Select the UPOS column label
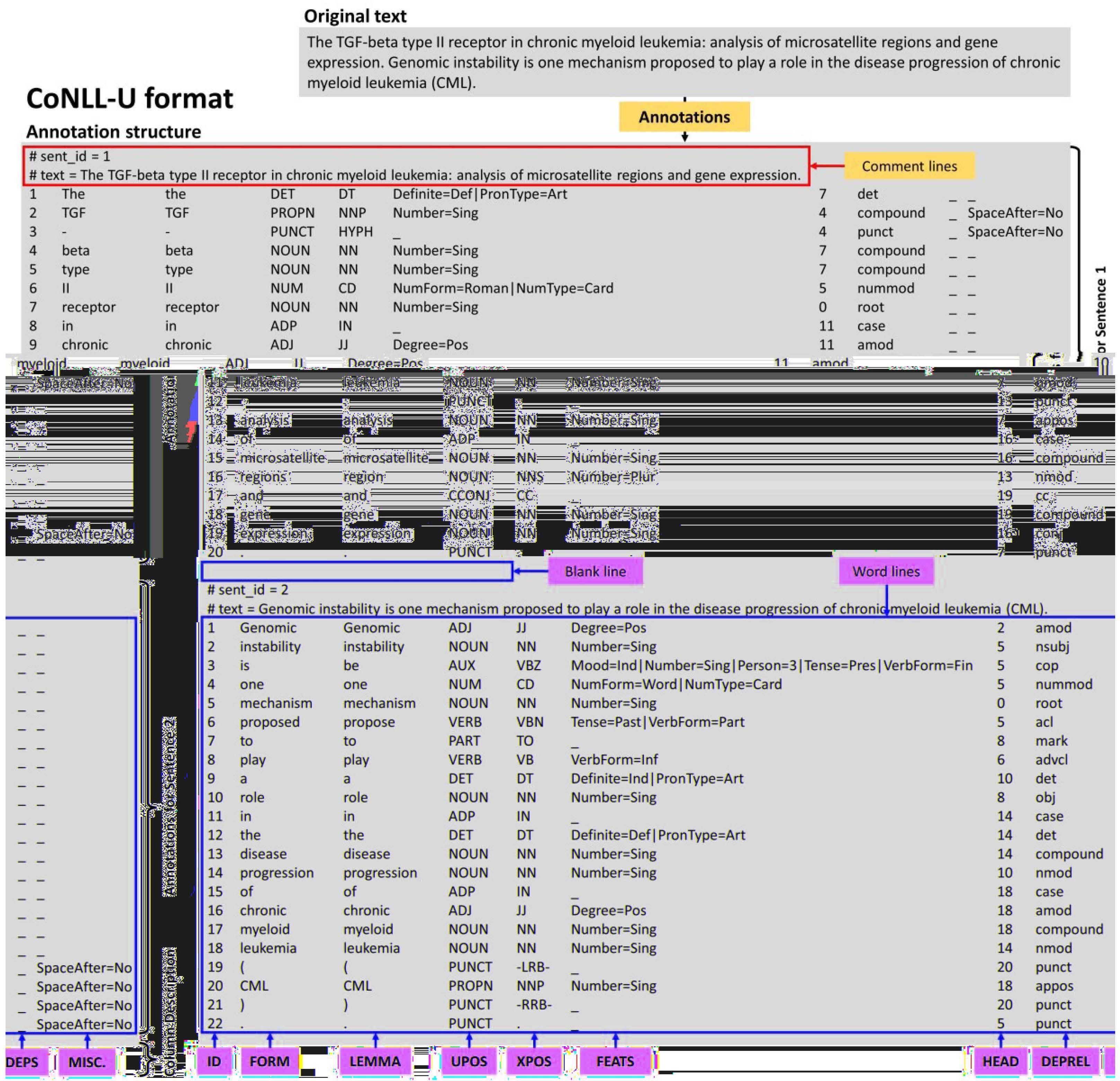Viewport: 1120px width, 1081px height. click(469, 1062)
